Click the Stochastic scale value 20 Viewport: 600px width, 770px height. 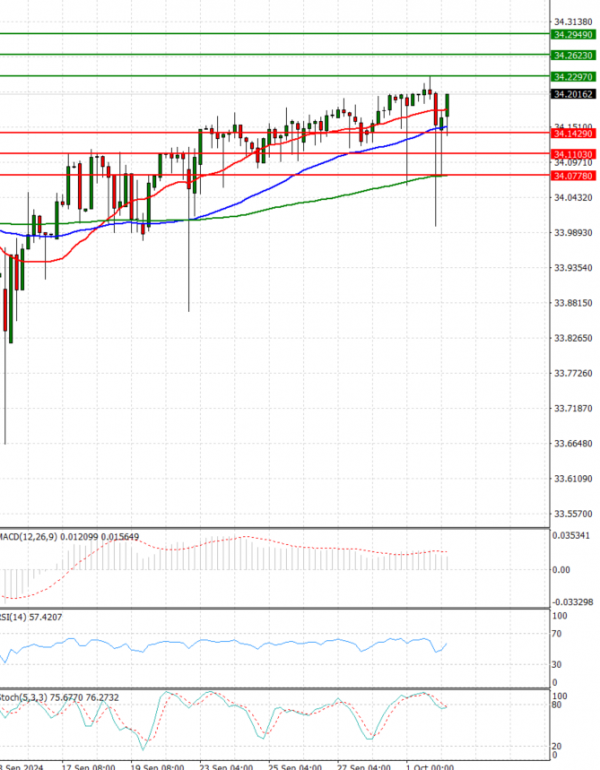557,747
